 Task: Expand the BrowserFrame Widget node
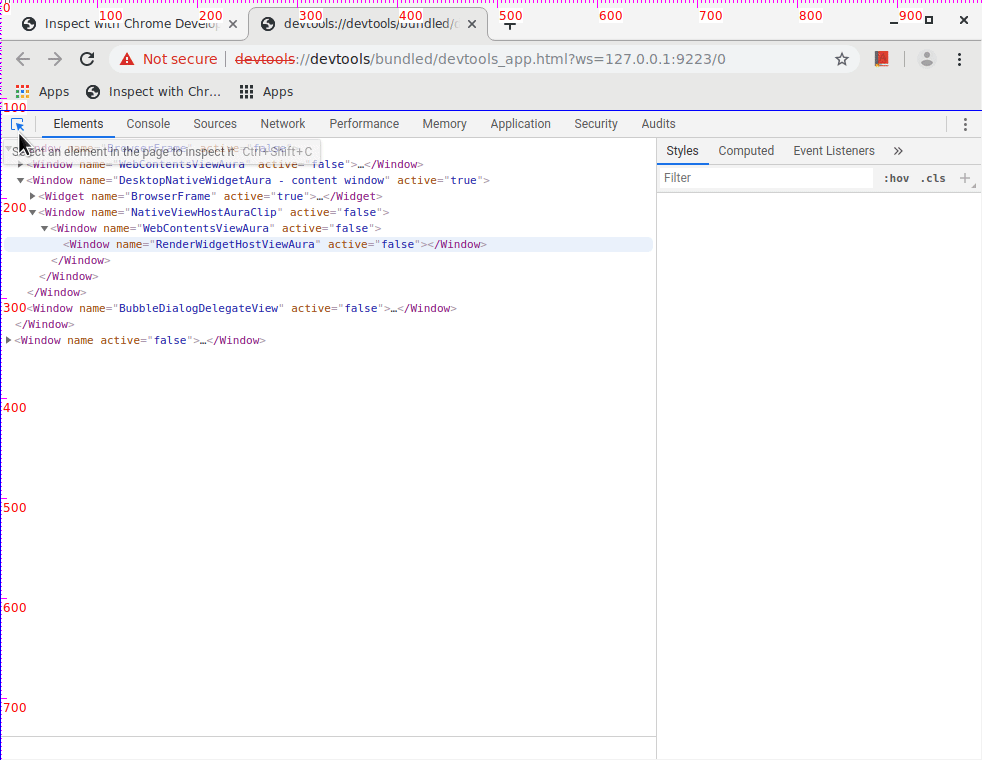[32, 197]
